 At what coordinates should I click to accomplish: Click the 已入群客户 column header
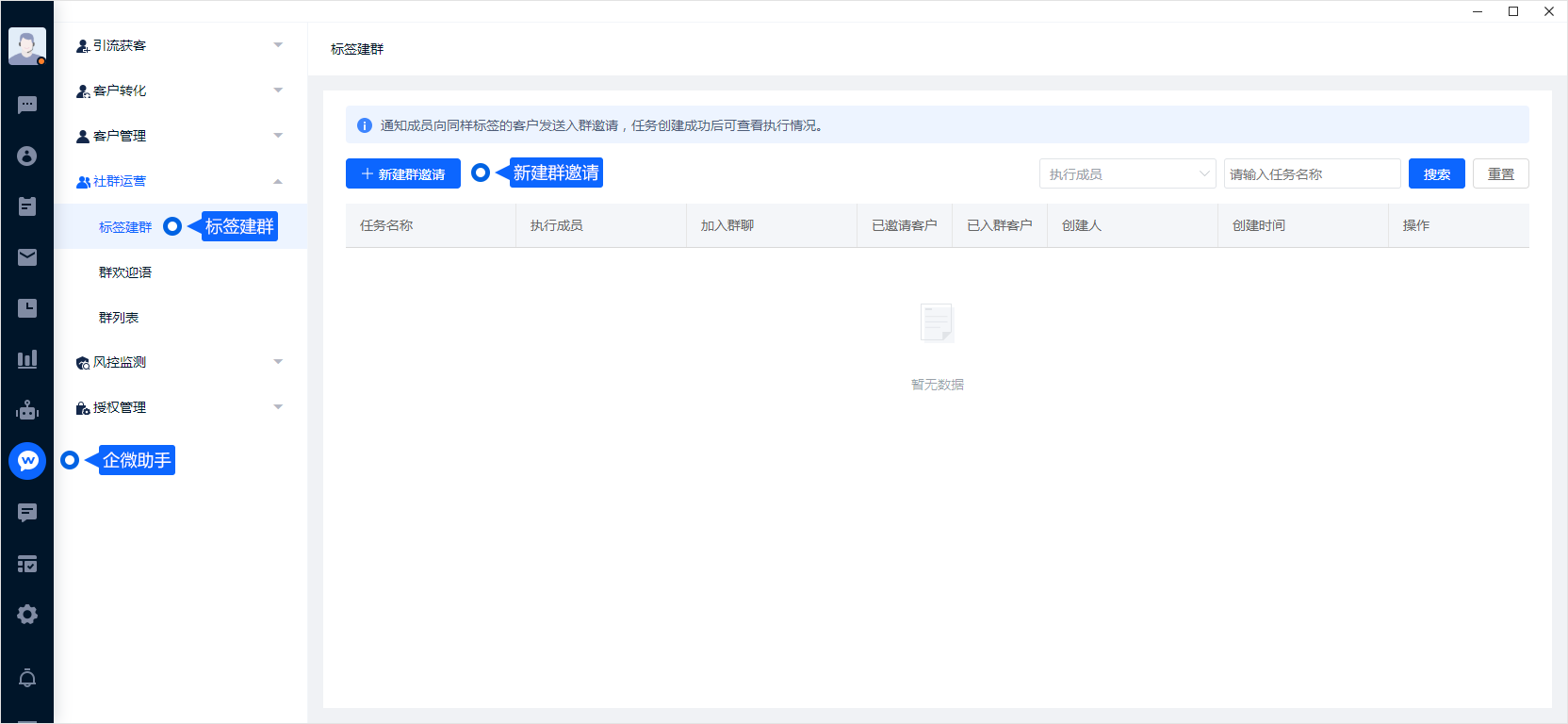(1000, 225)
